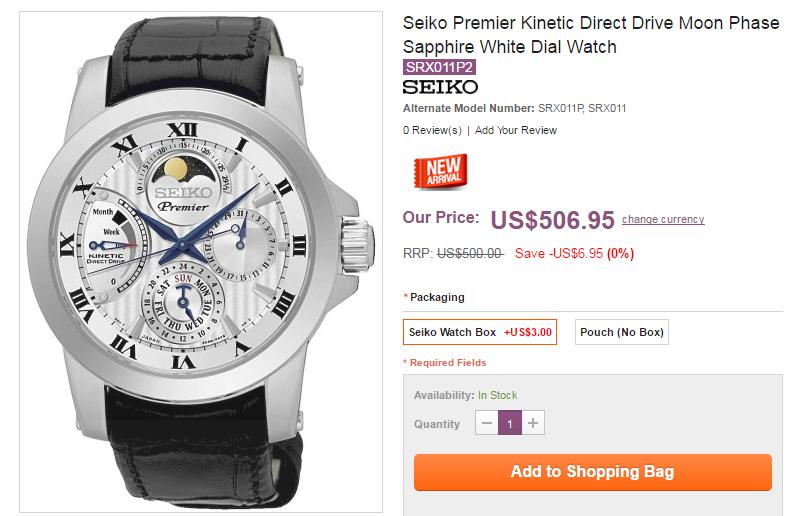Click the In Stock availability text
Image resolution: width=796 pixels, height=516 pixels.
497,395
